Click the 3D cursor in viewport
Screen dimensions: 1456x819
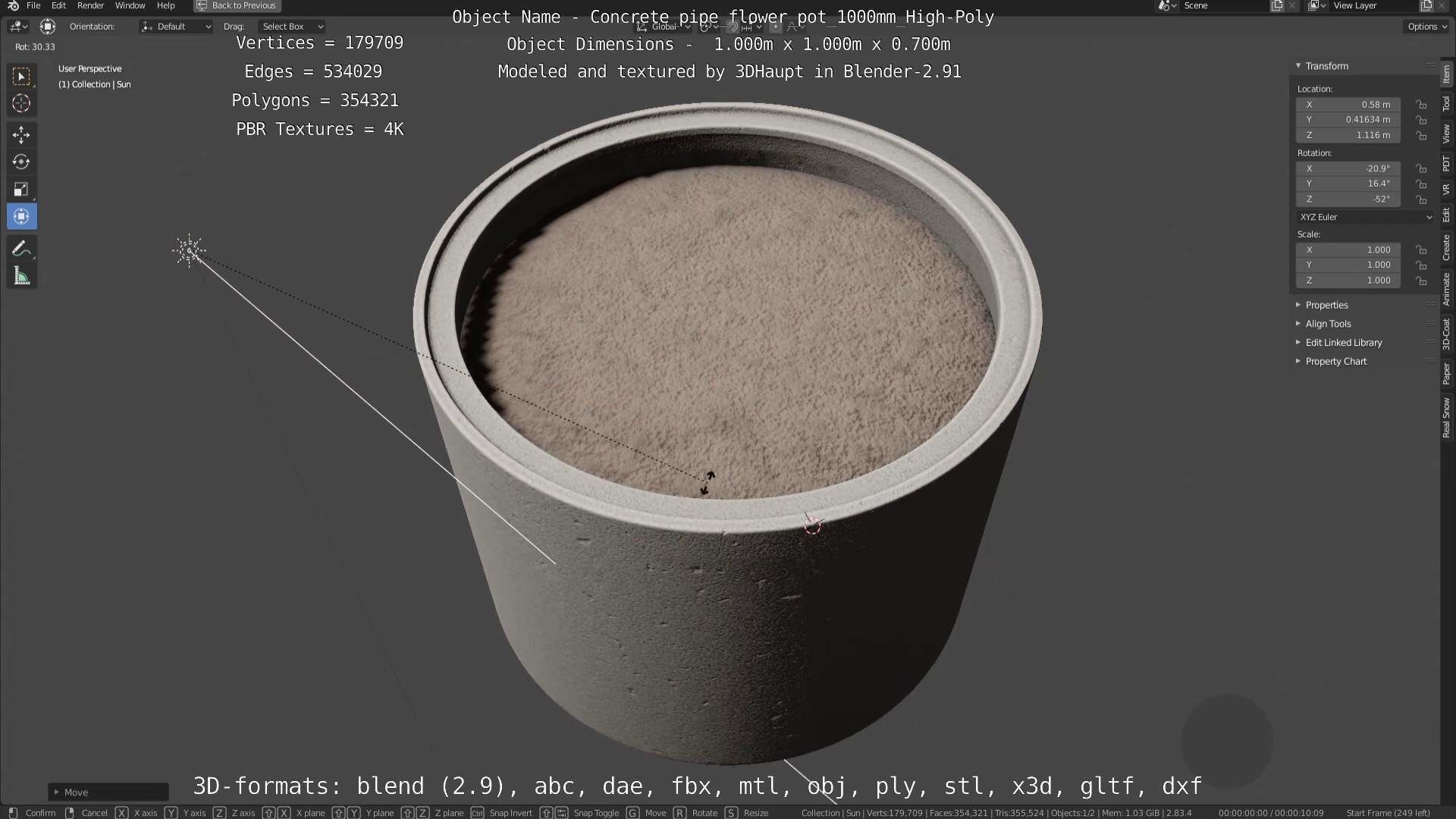(812, 524)
